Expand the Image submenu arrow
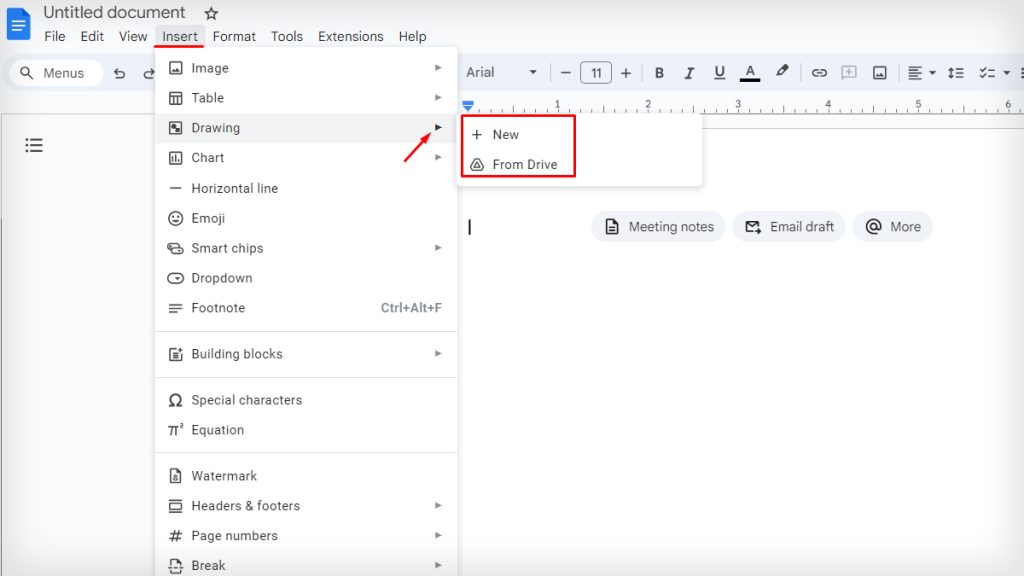This screenshot has height=576, width=1024. click(x=438, y=68)
